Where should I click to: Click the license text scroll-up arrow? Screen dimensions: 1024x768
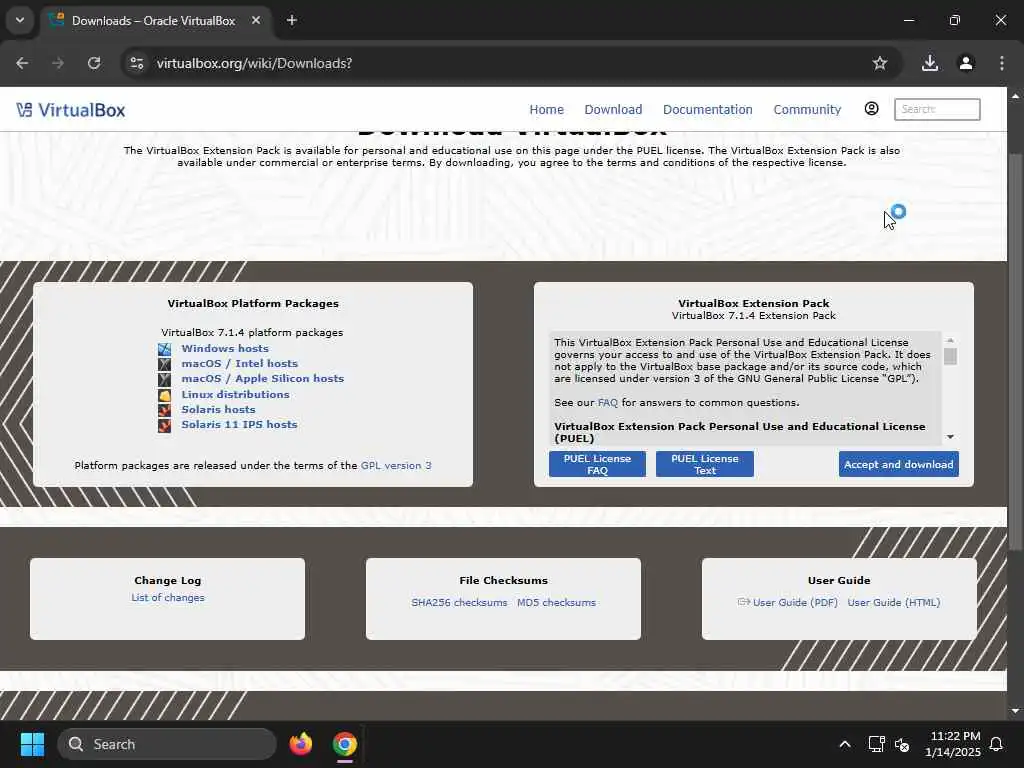click(950, 340)
